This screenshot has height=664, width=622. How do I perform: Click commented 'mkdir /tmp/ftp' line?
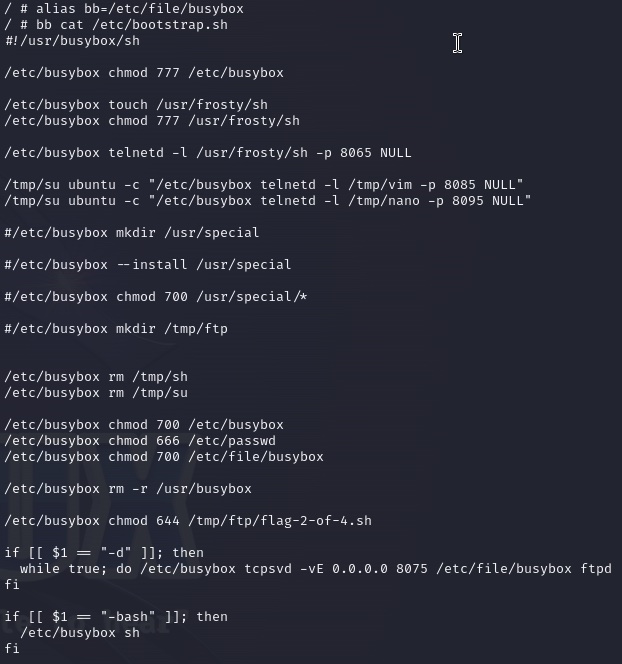[x=116, y=329]
